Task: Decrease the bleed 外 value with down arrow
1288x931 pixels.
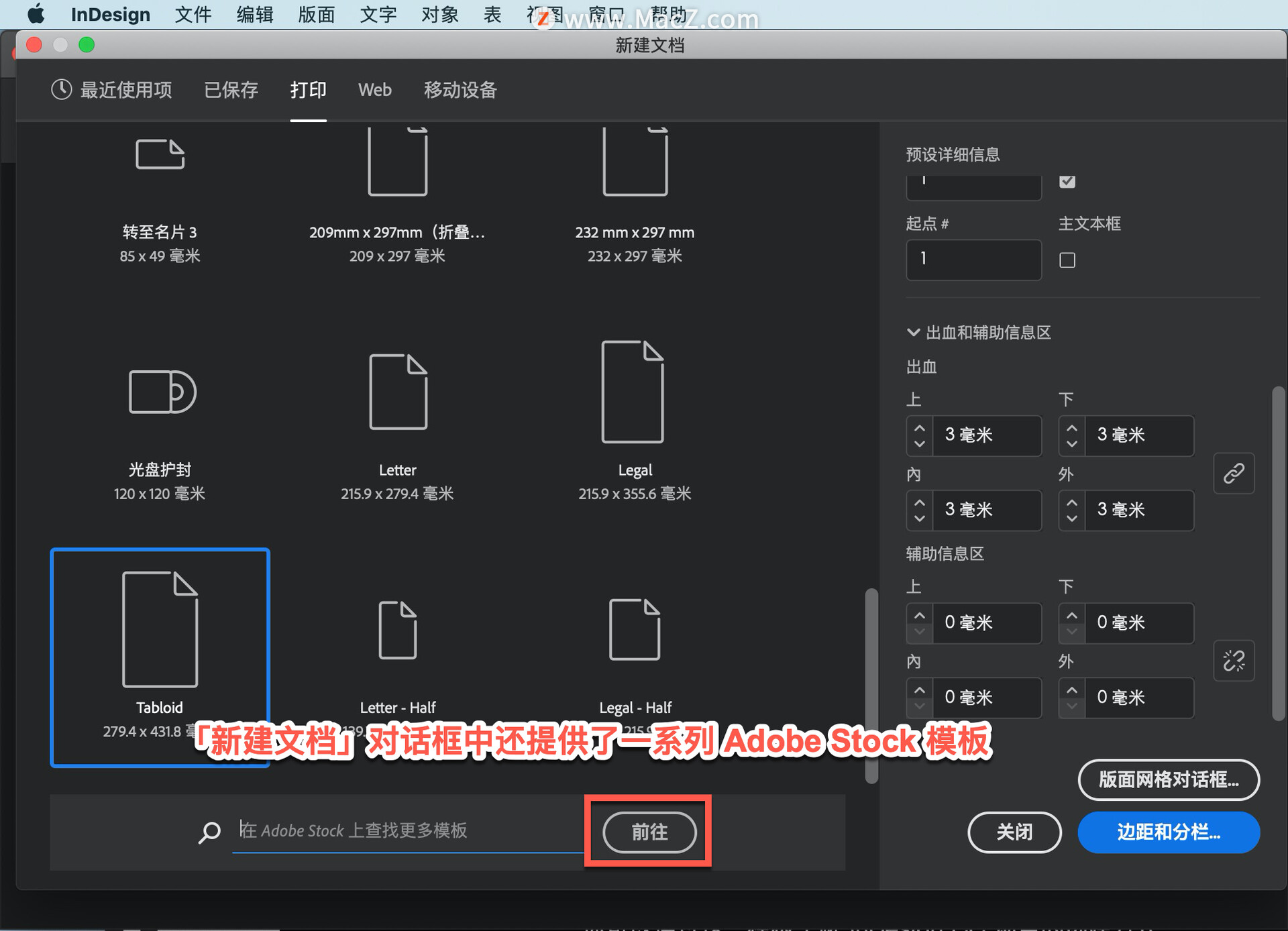Action: point(1071,518)
